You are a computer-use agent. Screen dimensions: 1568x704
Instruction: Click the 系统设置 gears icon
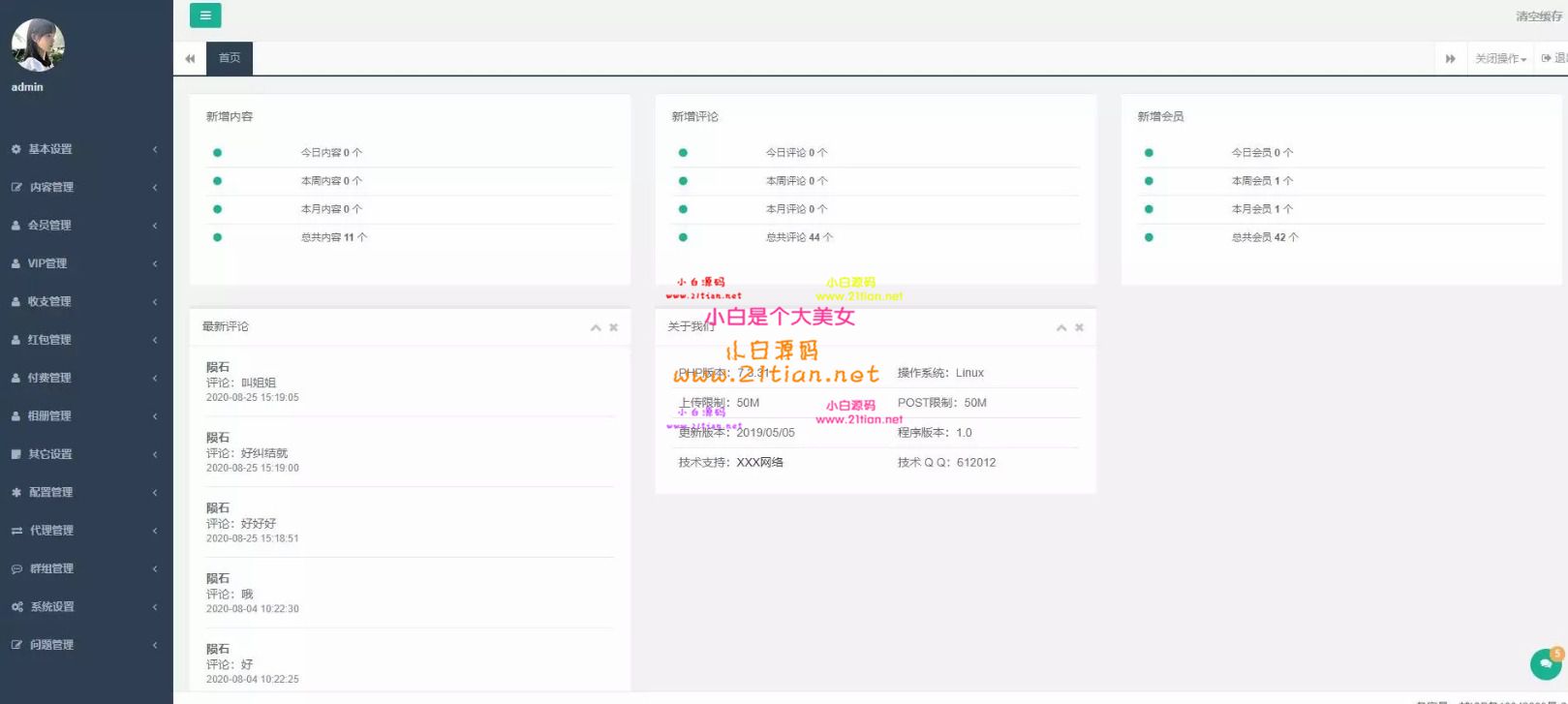point(17,607)
